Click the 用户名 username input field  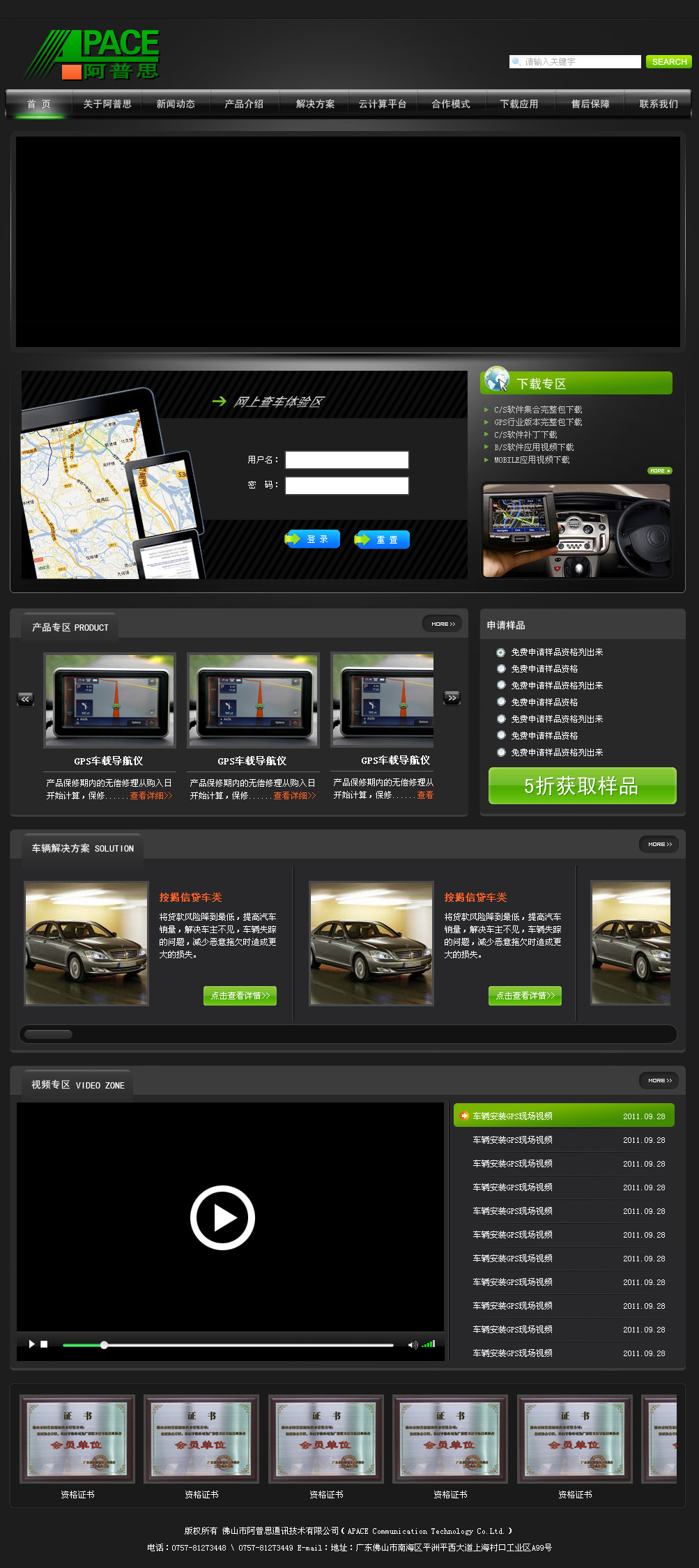(x=346, y=460)
